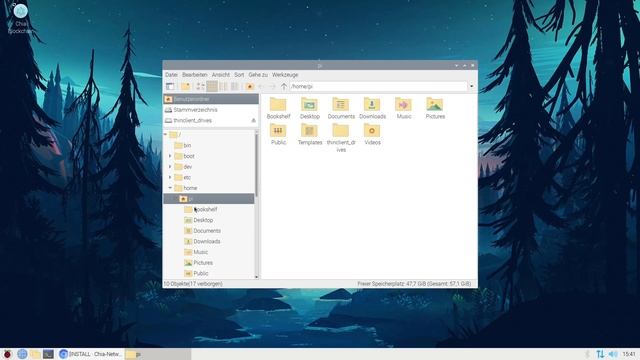640x360 pixels.
Task: Expand the etc folder in tree
Action: 170,177
